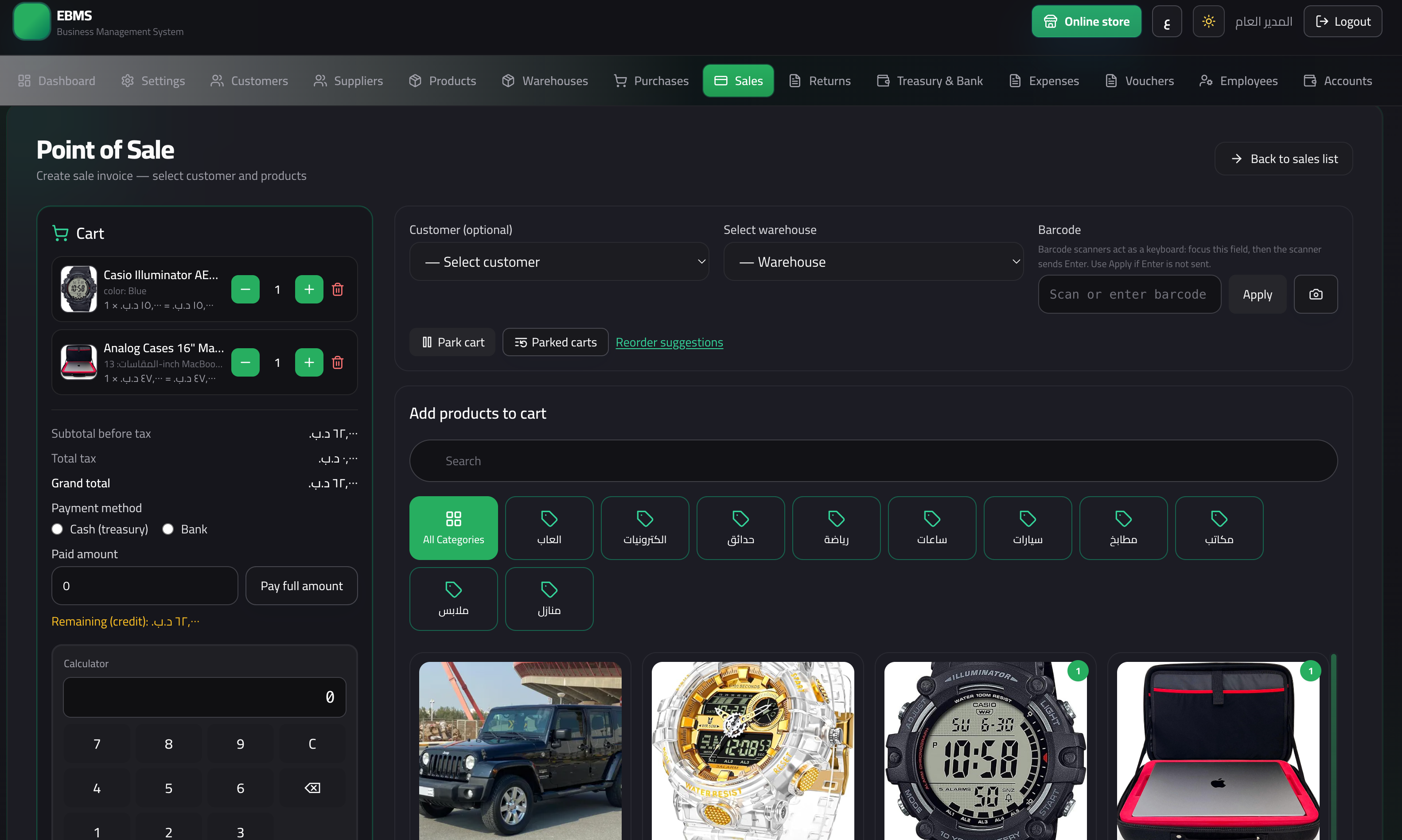The height and width of the screenshot is (840, 1402).
Task: Open the Returns tab
Action: (820, 81)
